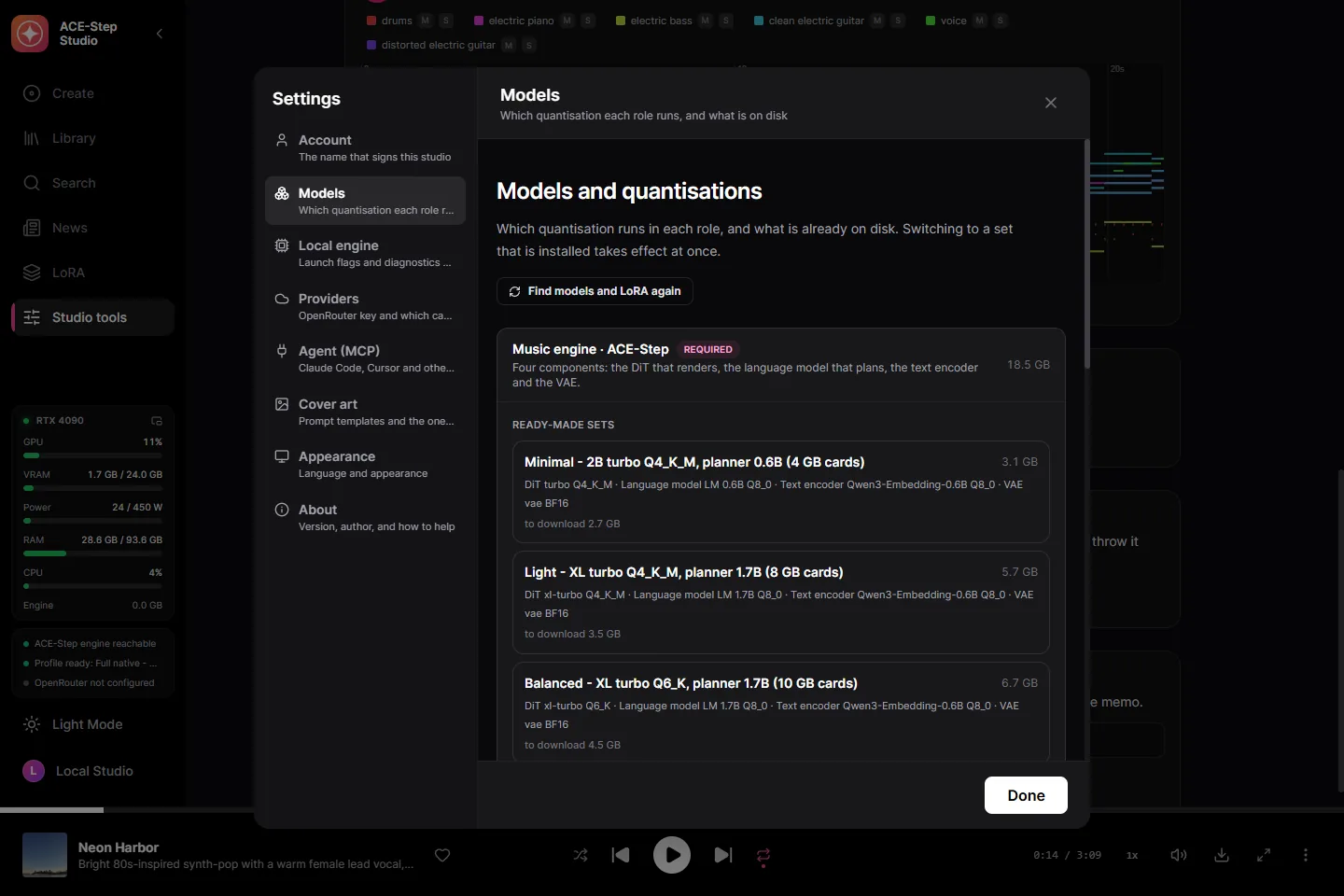Click the Local engine chip icon
Viewport: 1344px width, 896px height.
coord(282,245)
